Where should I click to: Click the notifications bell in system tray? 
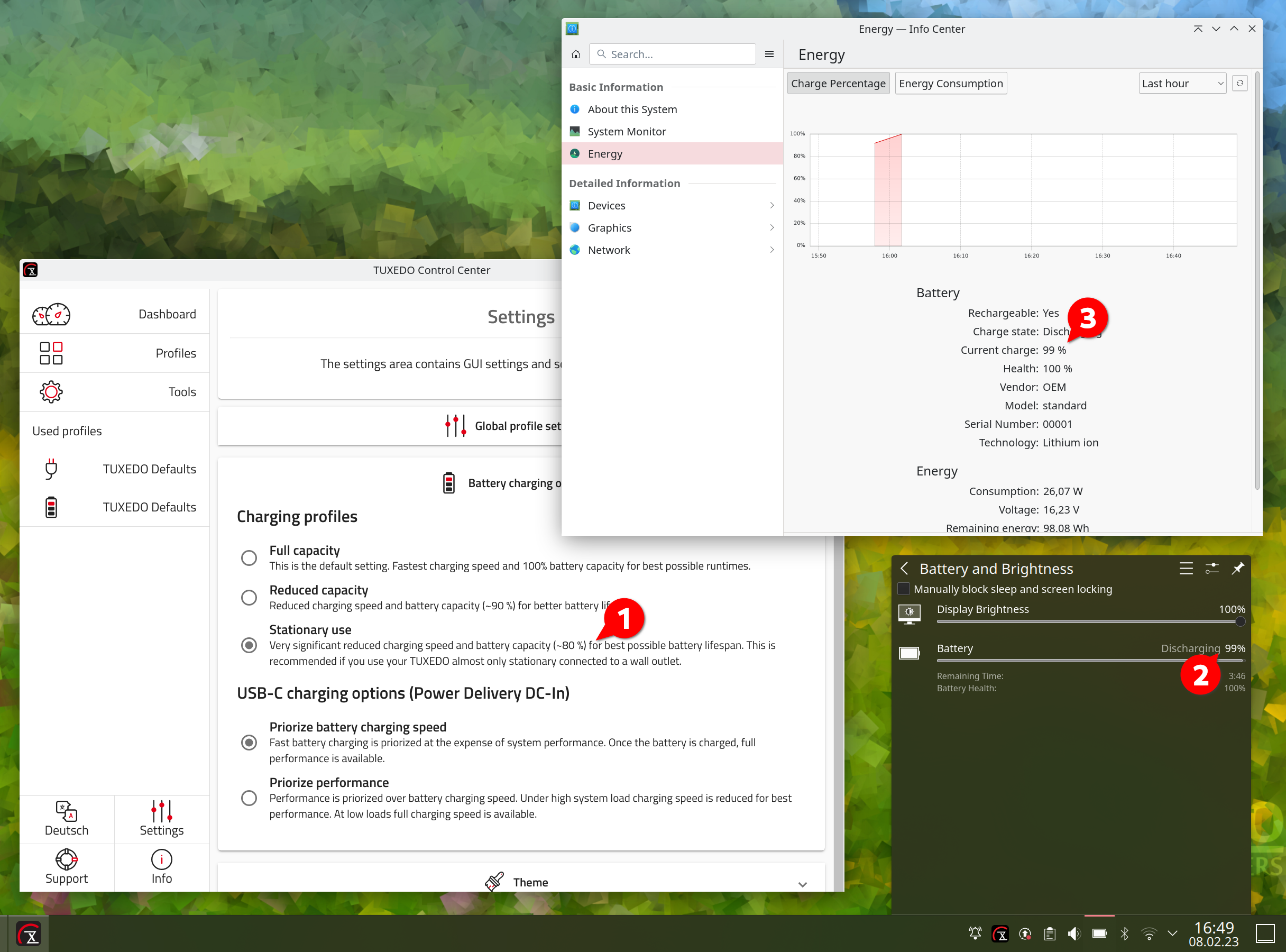point(975,933)
